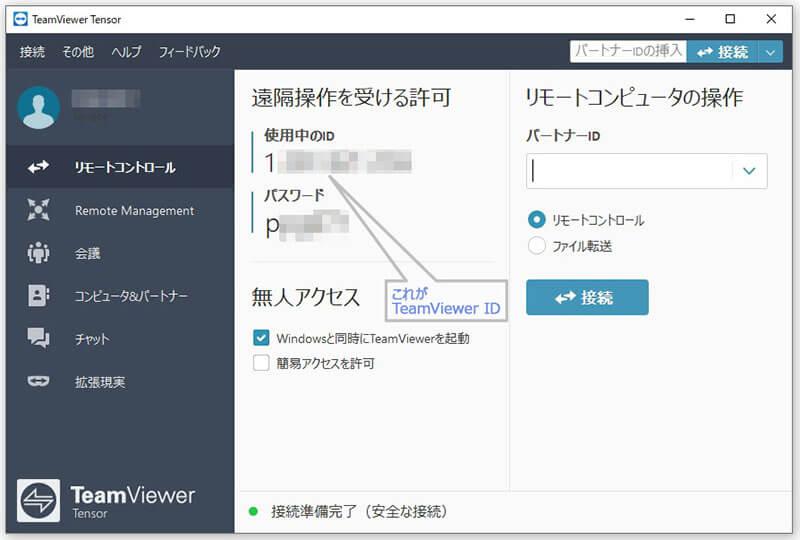Open the チャット section
The height and width of the screenshot is (540, 800).
[x=120, y=339]
